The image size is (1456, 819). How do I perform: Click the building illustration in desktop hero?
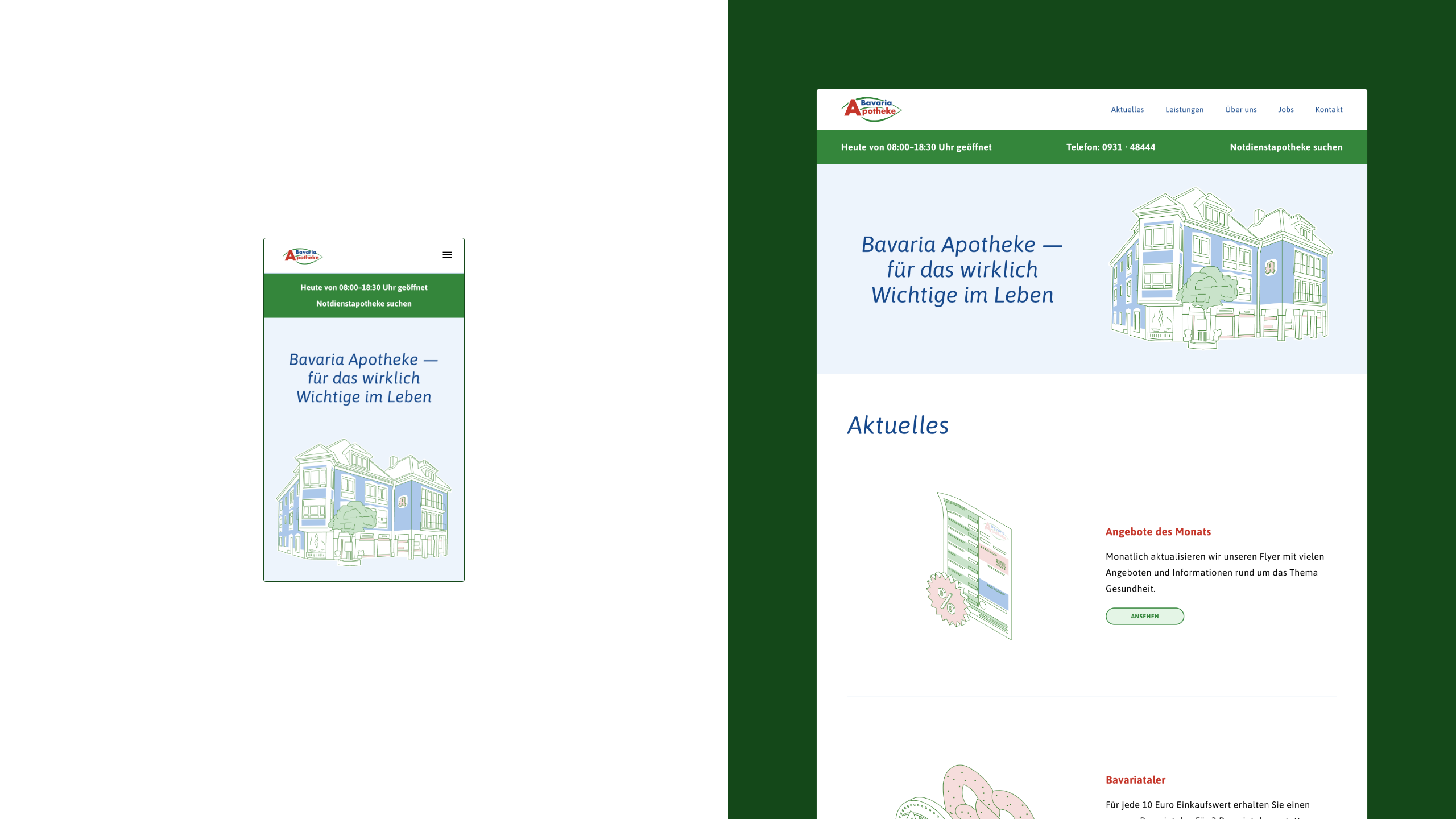(x=1221, y=268)
